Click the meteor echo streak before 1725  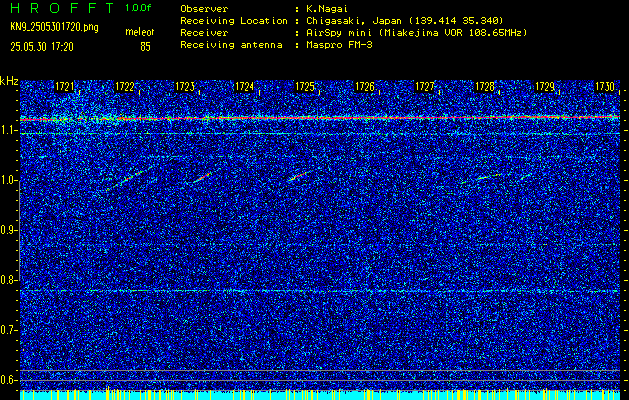(298, 177)
